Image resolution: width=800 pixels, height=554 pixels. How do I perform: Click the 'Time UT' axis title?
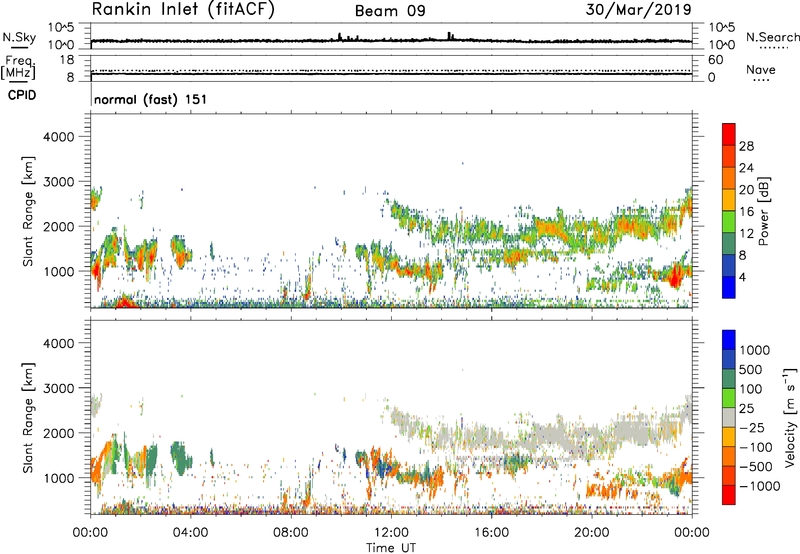coord(391,548)
